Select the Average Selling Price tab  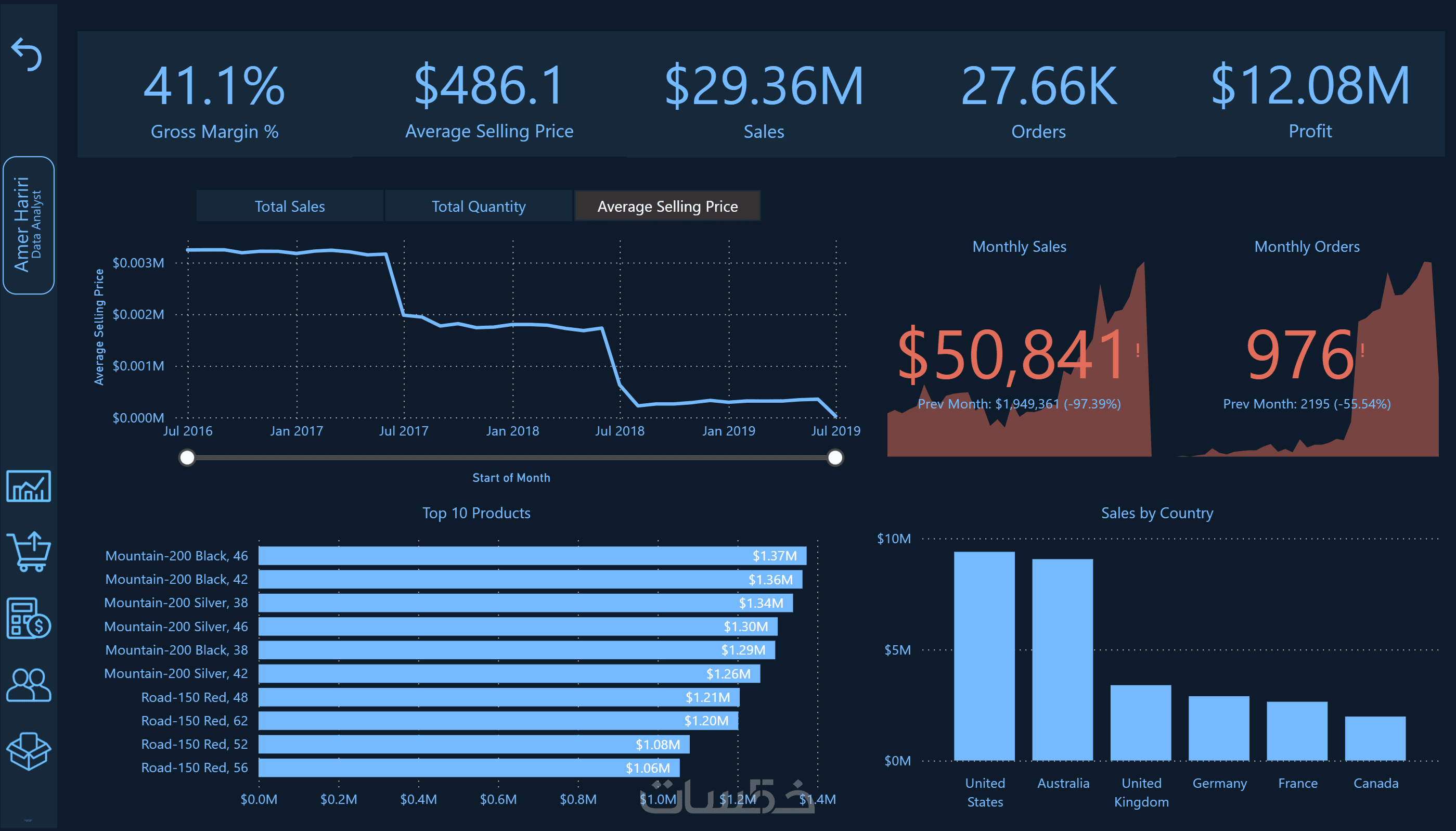[667, 206]
